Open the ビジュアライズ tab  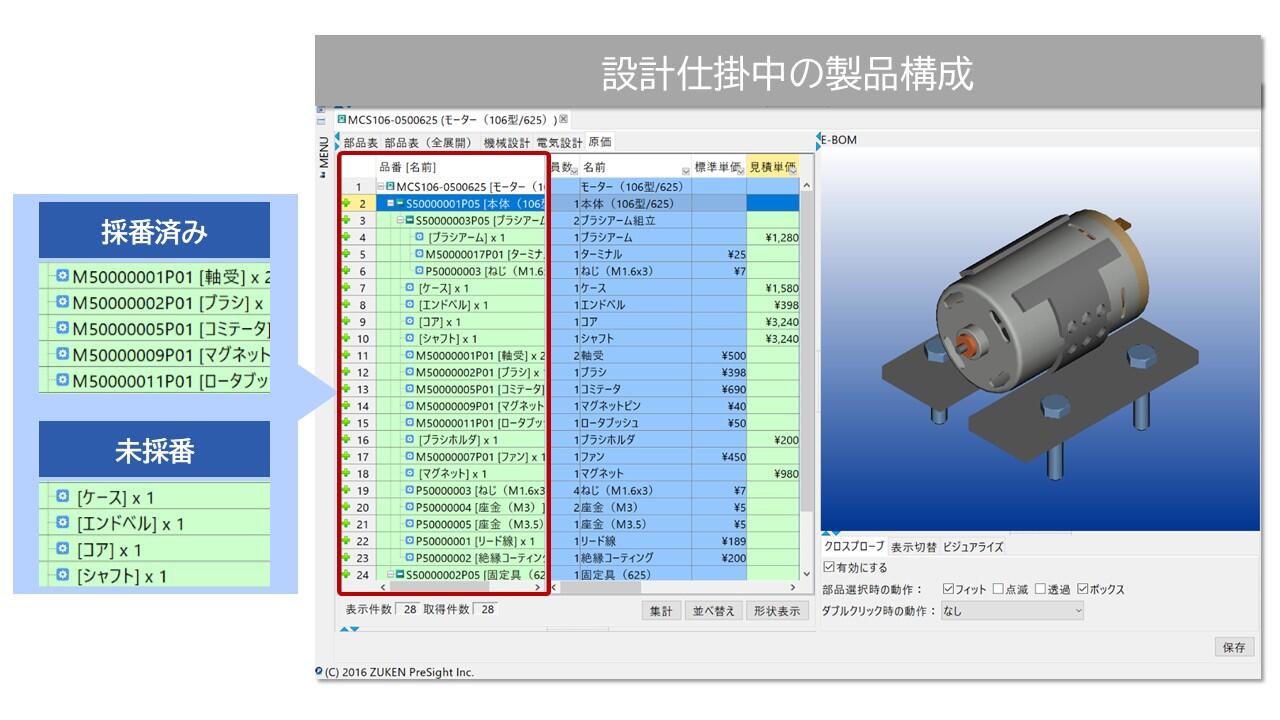tap(972, 547)
